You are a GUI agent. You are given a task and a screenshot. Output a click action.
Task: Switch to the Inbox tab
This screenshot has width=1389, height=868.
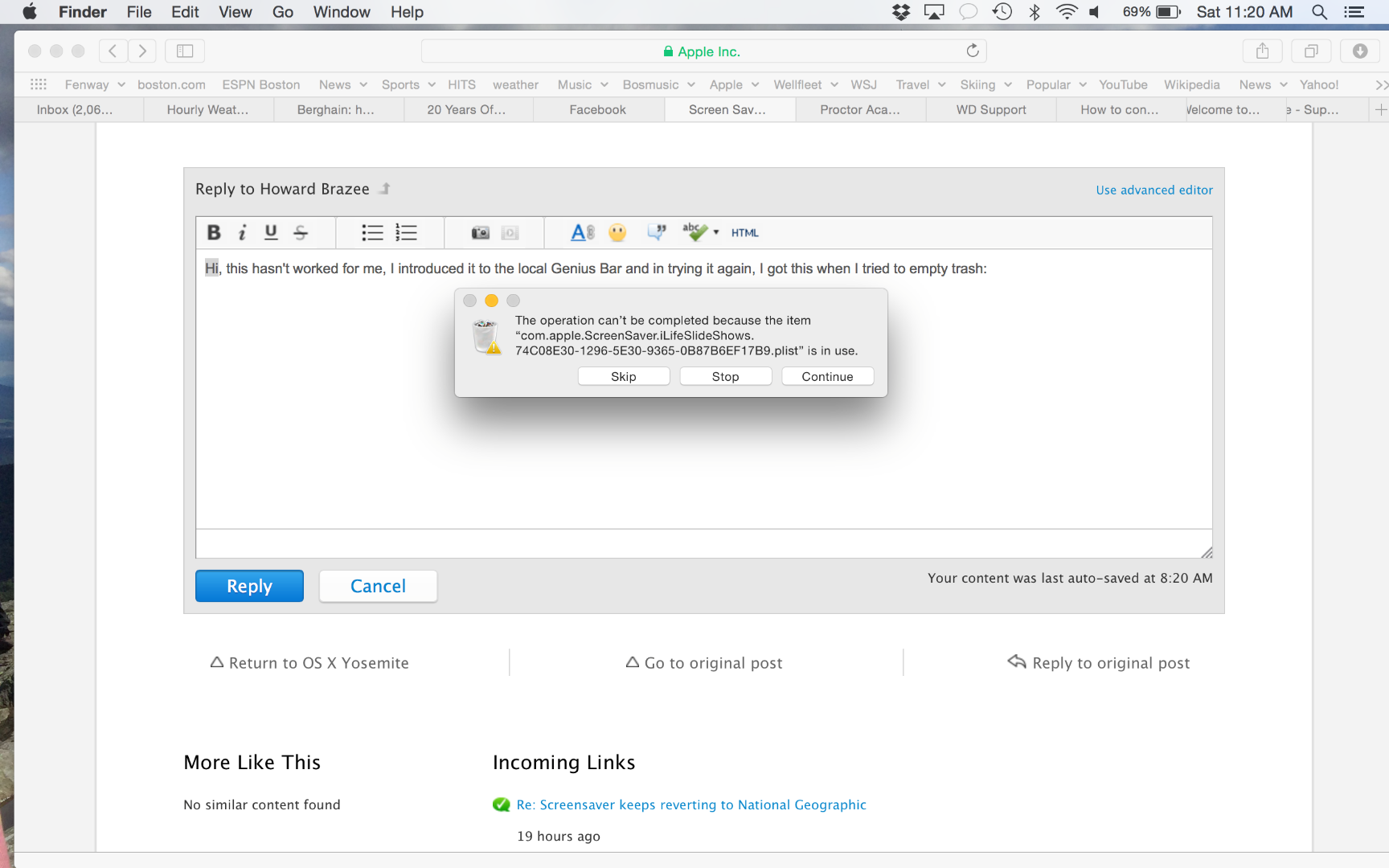[79, 109]
